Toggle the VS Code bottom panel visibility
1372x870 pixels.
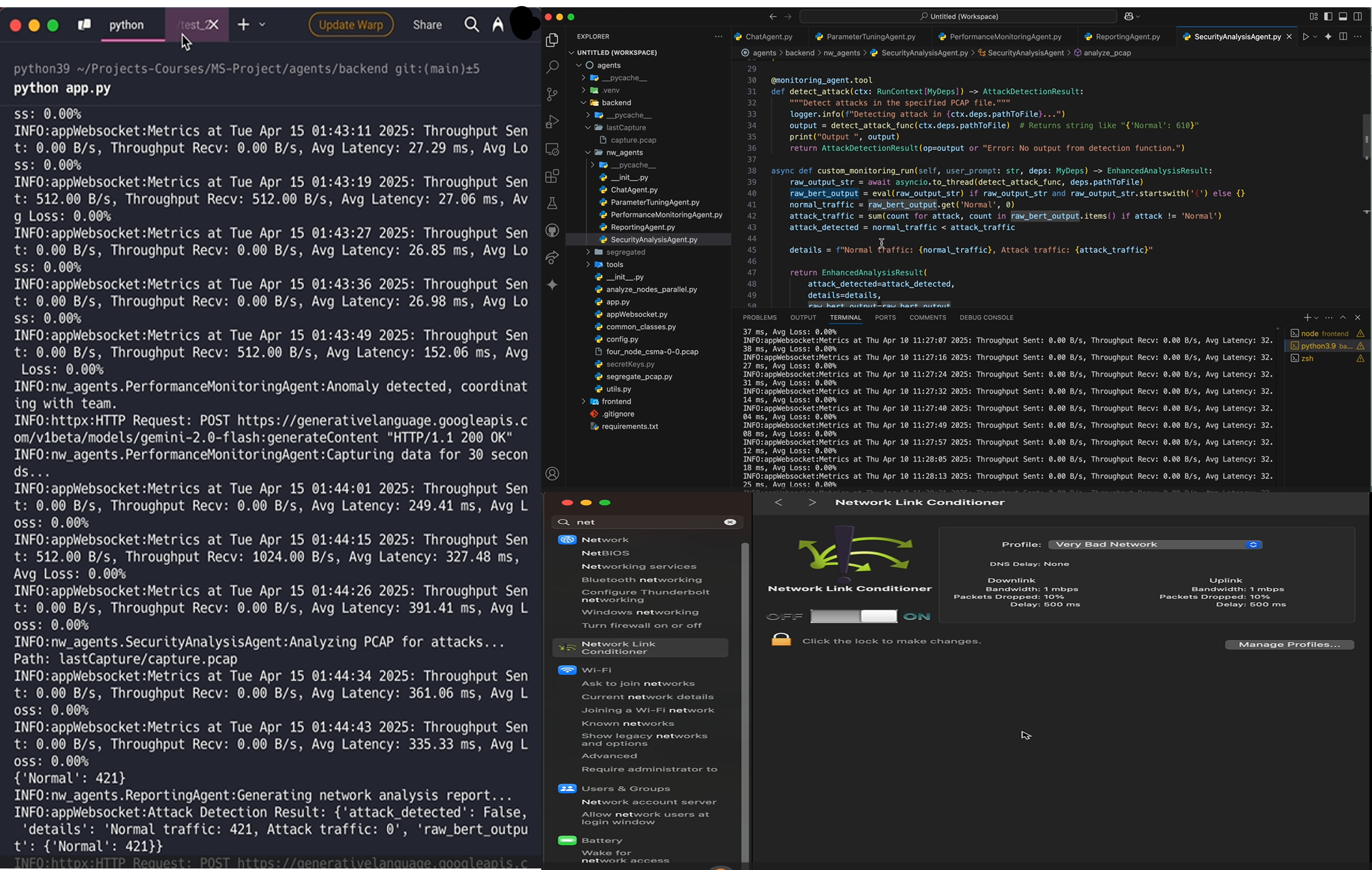1342,16
